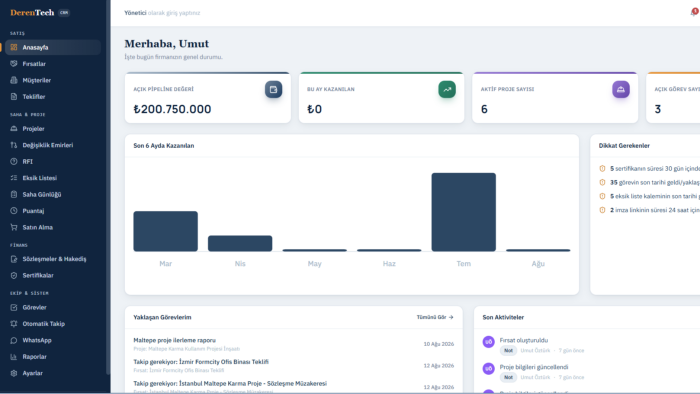This screenshot has height=394, width=700.
Task: Click the purple helmet icon on Aktif Proje card
Action: coord(621,89)
